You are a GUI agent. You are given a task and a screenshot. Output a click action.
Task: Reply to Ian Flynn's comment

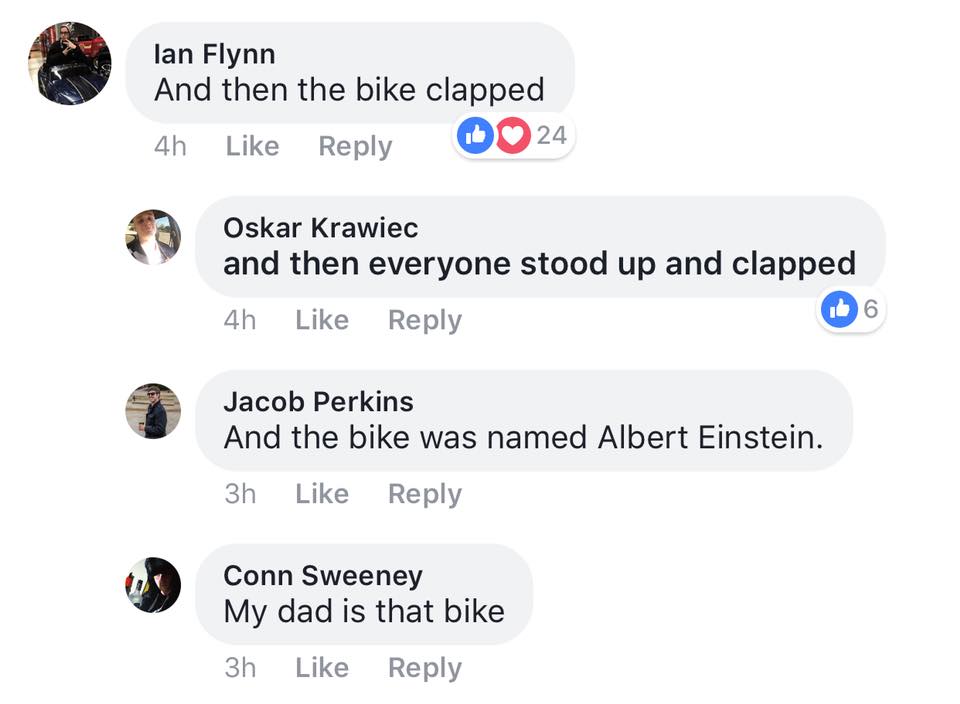[x=355, y=147]
